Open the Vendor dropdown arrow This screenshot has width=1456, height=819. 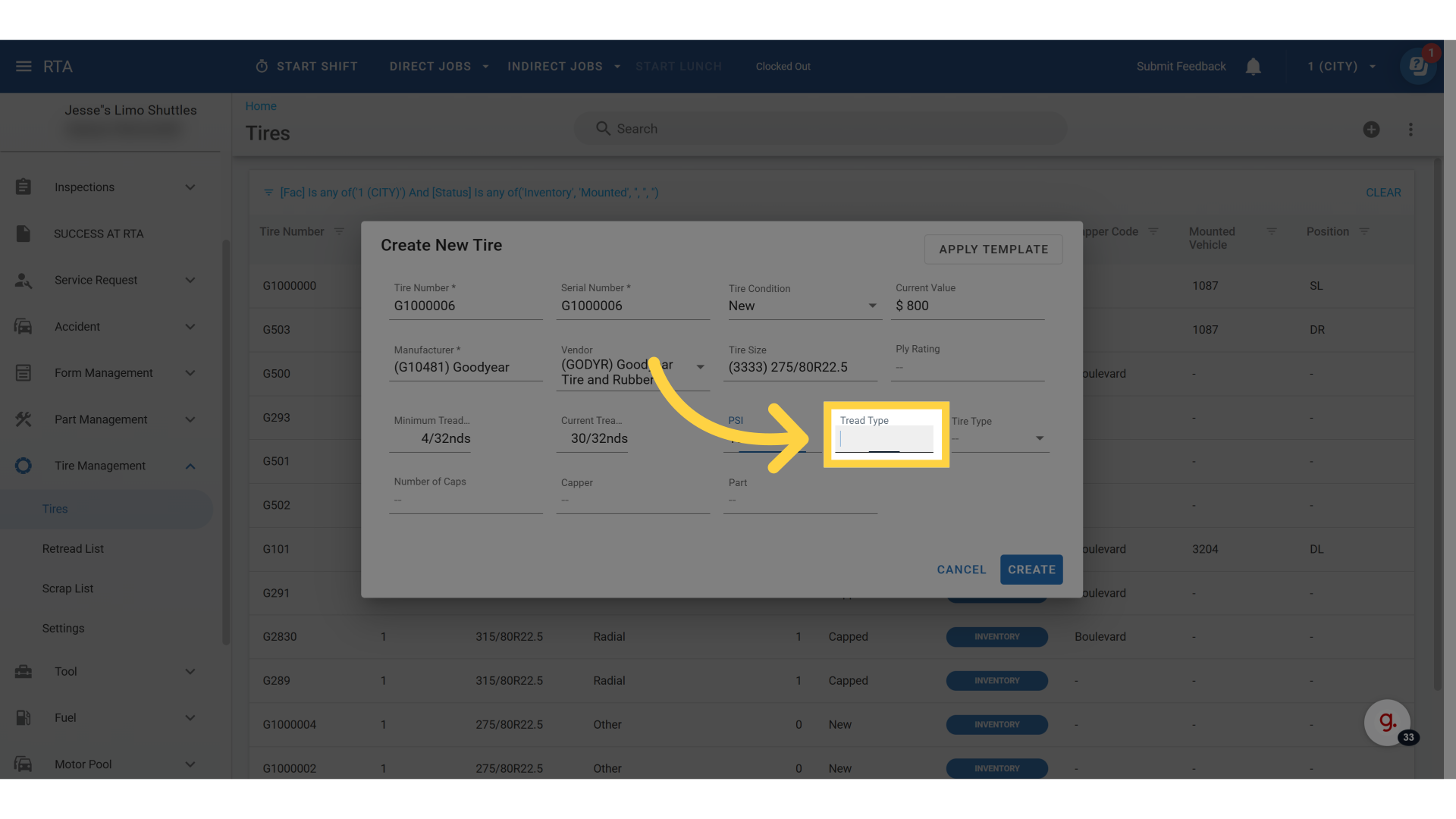(x=700, y=367)
